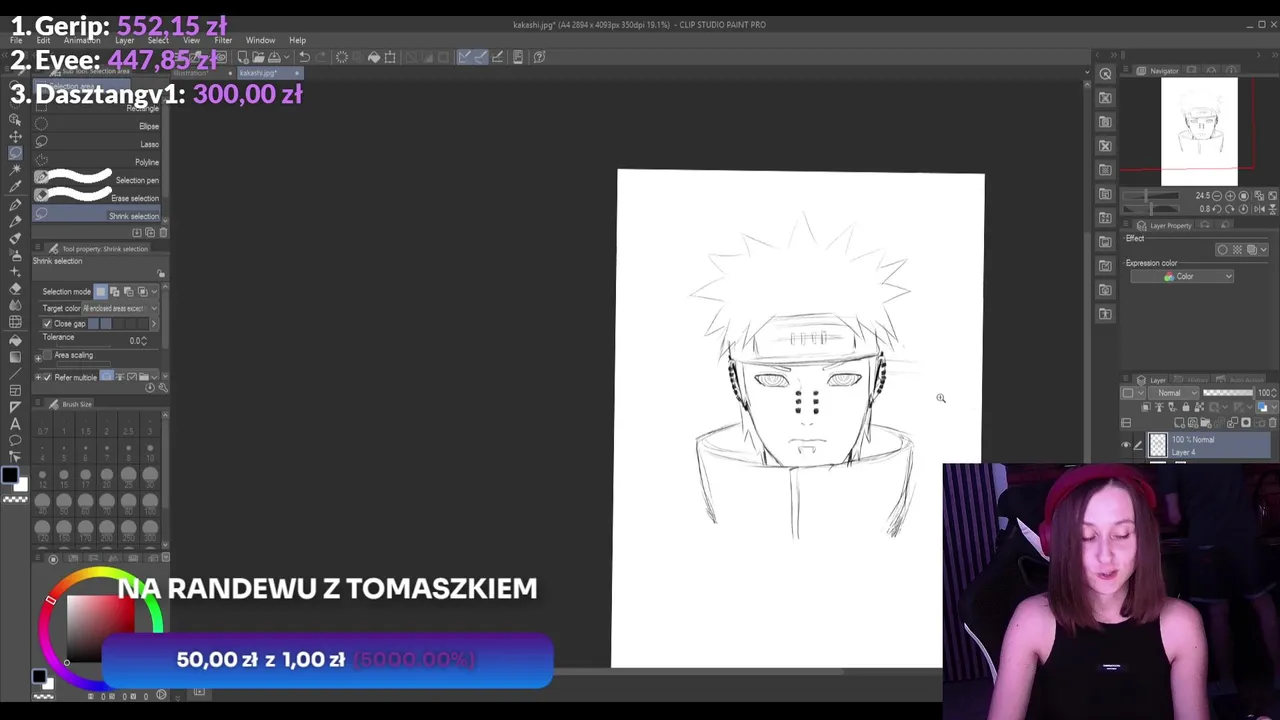Image resolution: width=1280 pixels, height=720 pixels.
Task: Click the Open file folder icon in the command bar
Action: click(258, 57)
